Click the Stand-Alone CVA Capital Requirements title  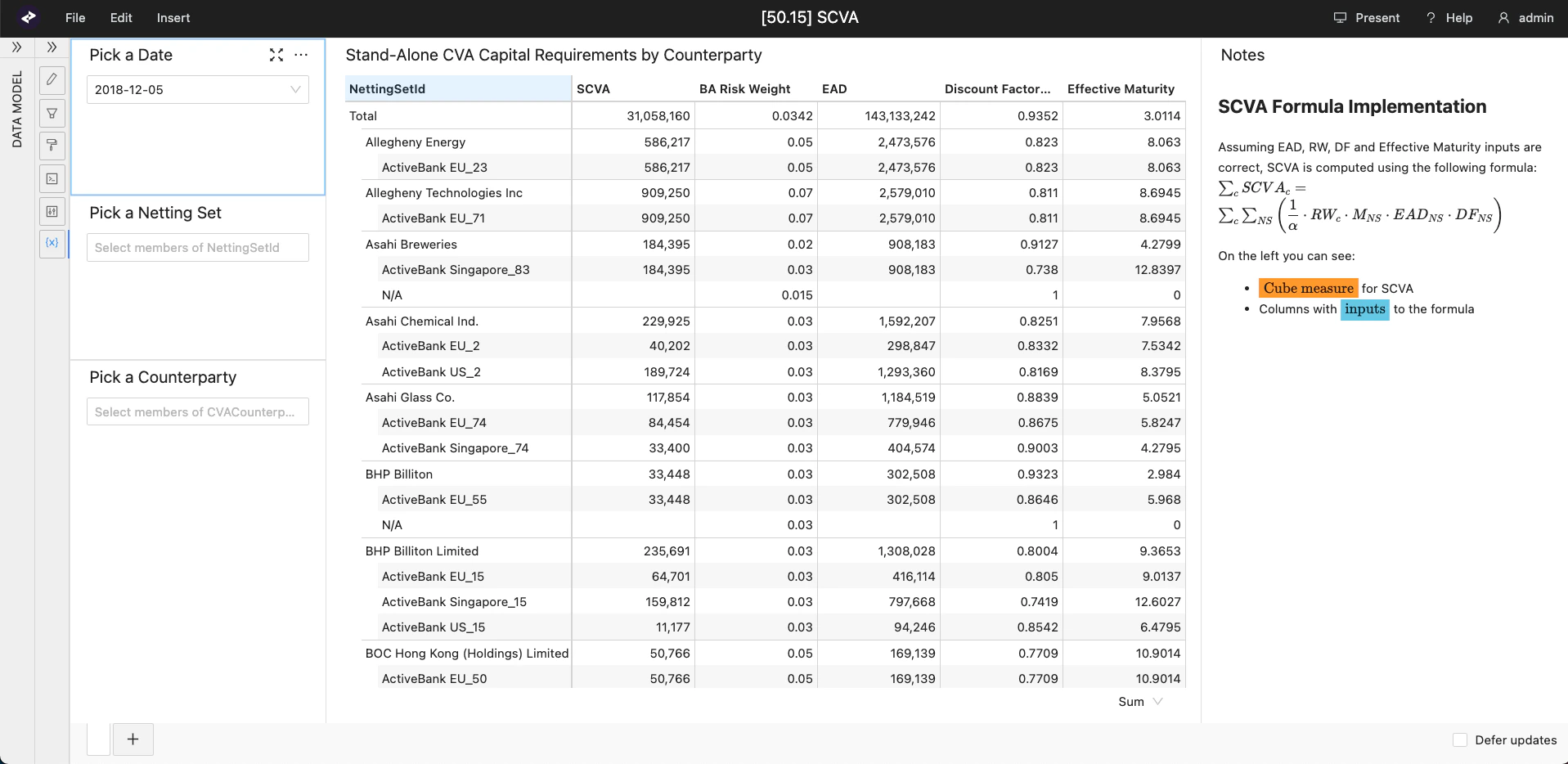pyautogui.click(x=554, y=55)
